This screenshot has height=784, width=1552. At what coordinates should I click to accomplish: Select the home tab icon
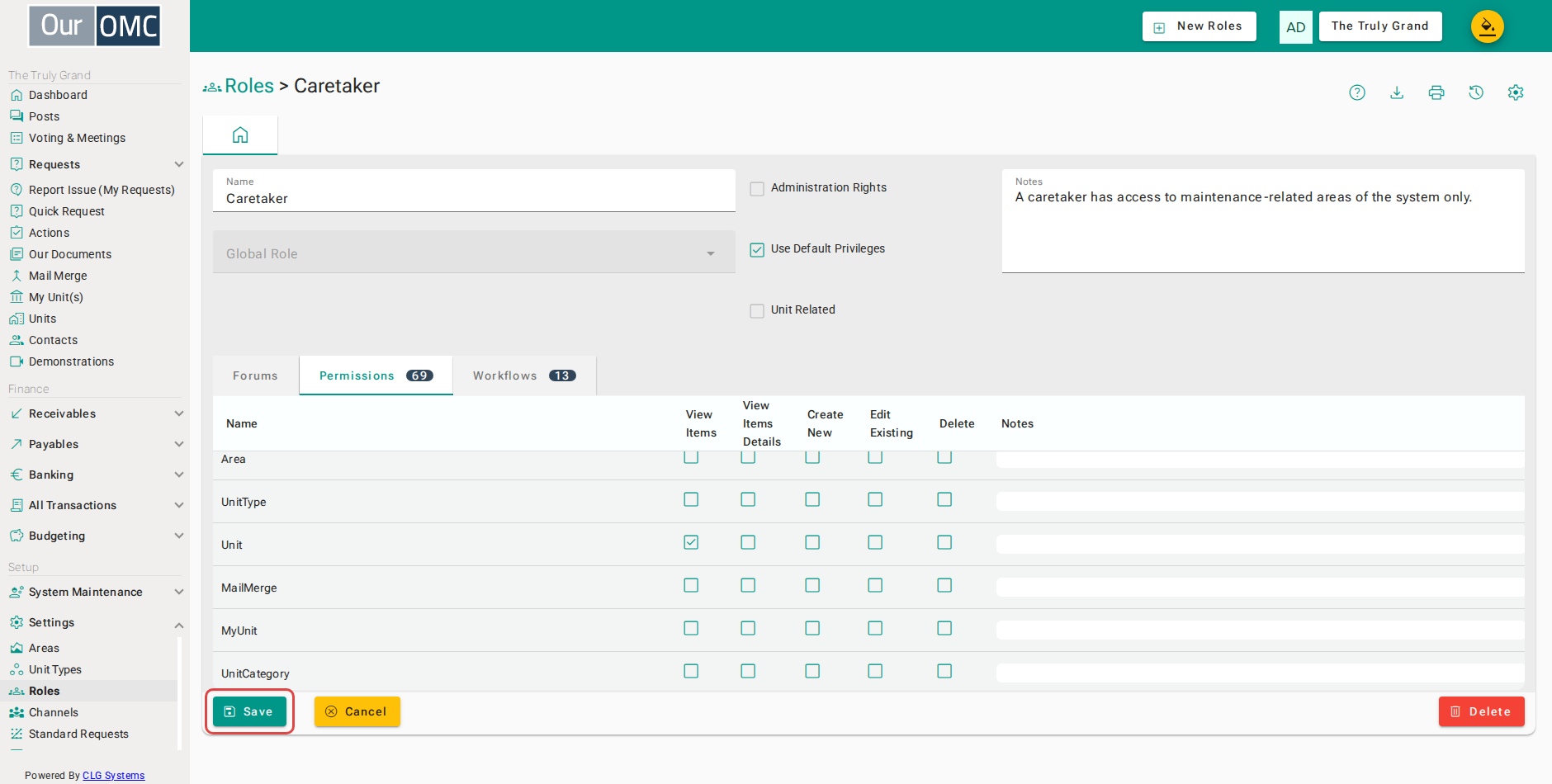click(x=240, y=135)
